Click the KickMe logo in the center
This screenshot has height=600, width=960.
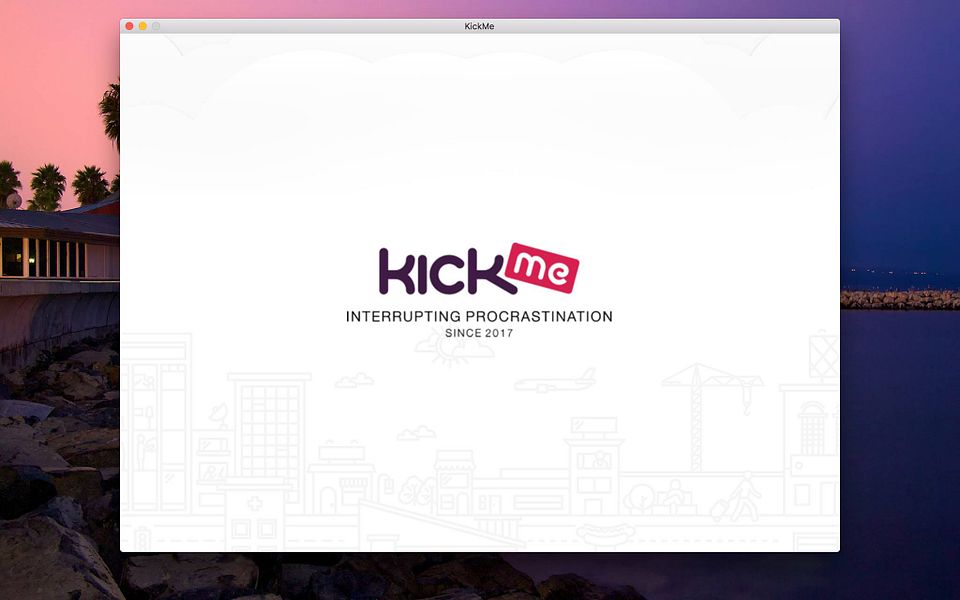[479, 269]
